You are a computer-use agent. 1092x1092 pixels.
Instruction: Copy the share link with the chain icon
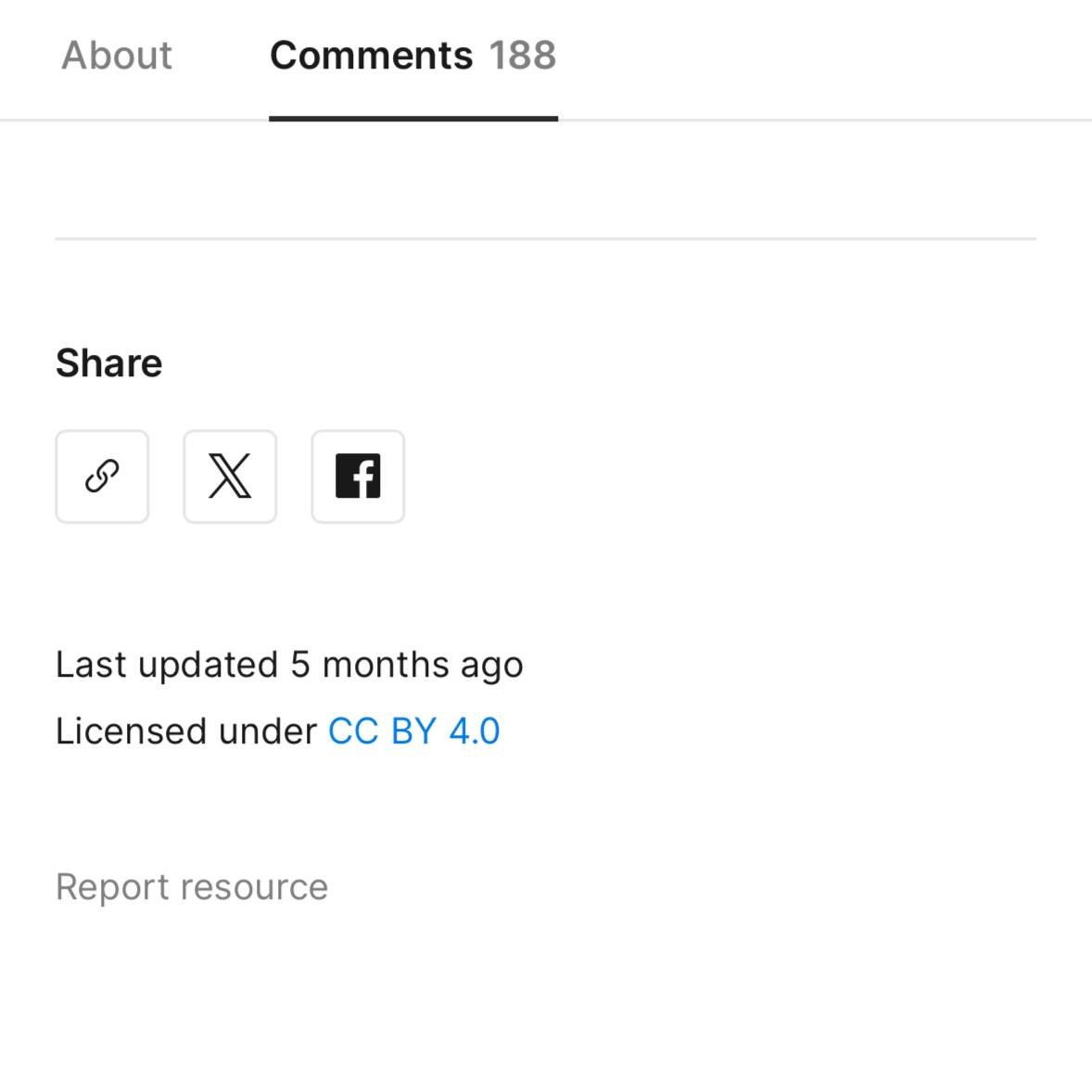click(102, 476)
